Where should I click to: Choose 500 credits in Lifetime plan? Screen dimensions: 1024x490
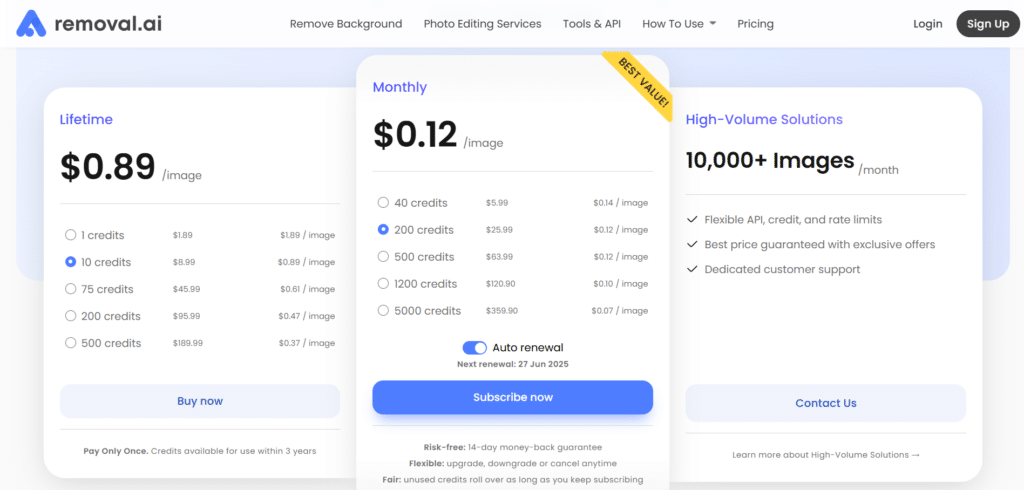[x=71, y=343]
